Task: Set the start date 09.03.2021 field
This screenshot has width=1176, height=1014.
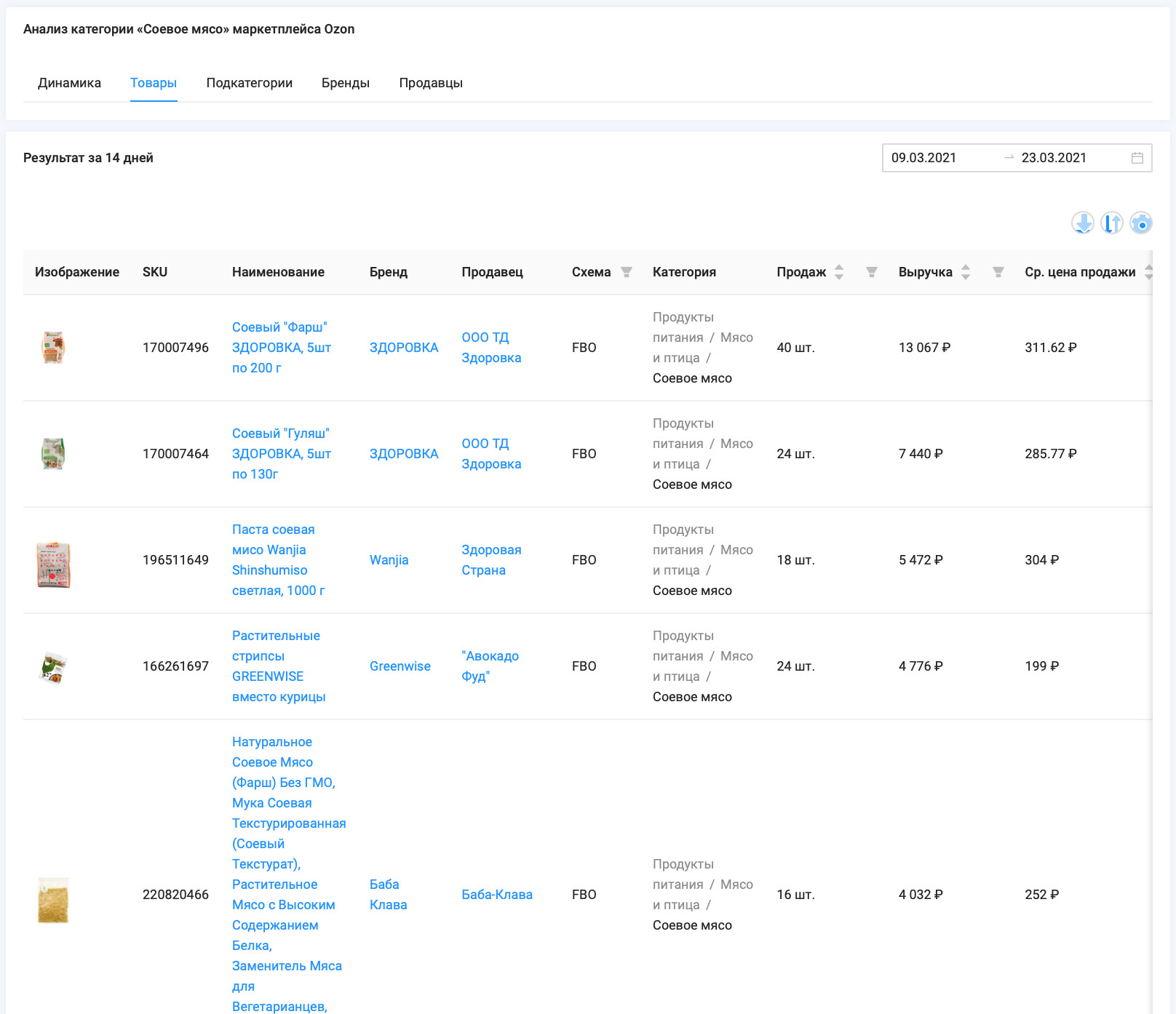Action: [x=924, y=158]
